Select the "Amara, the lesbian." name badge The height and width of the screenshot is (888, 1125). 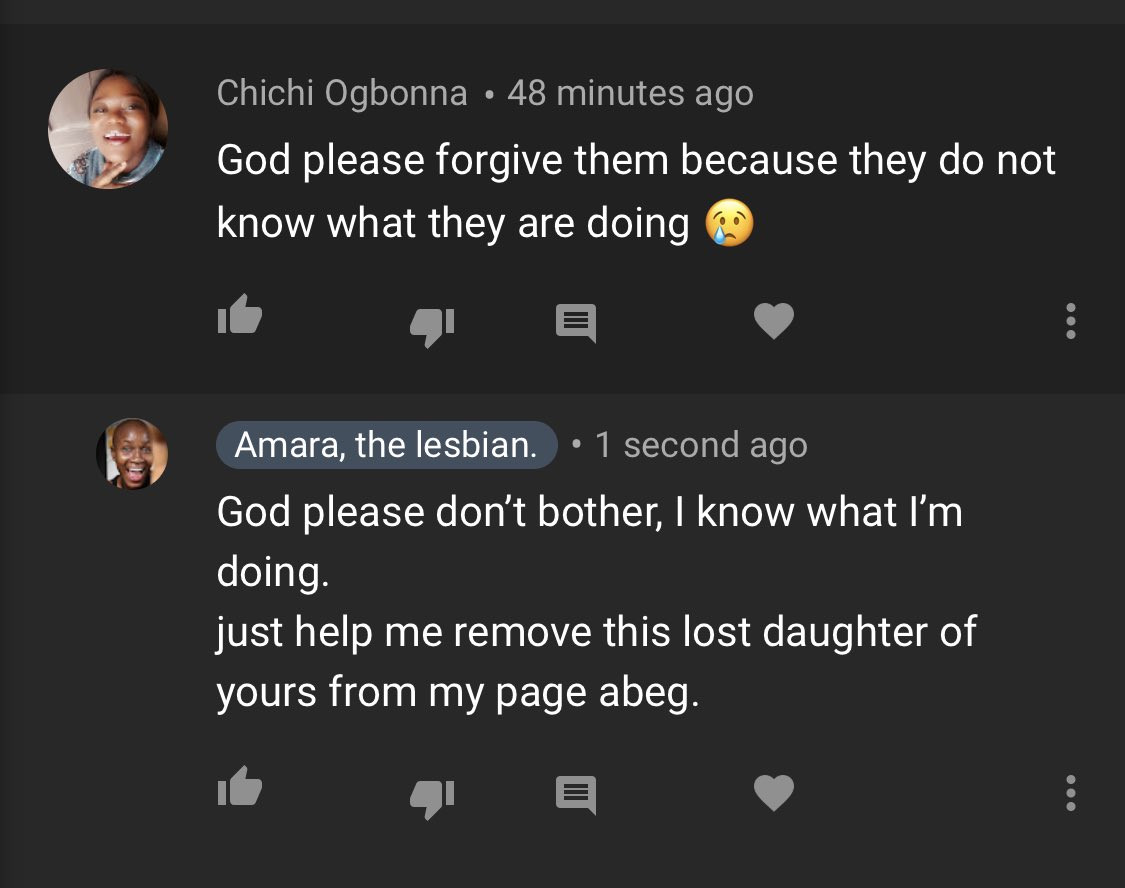click(386, 445)
